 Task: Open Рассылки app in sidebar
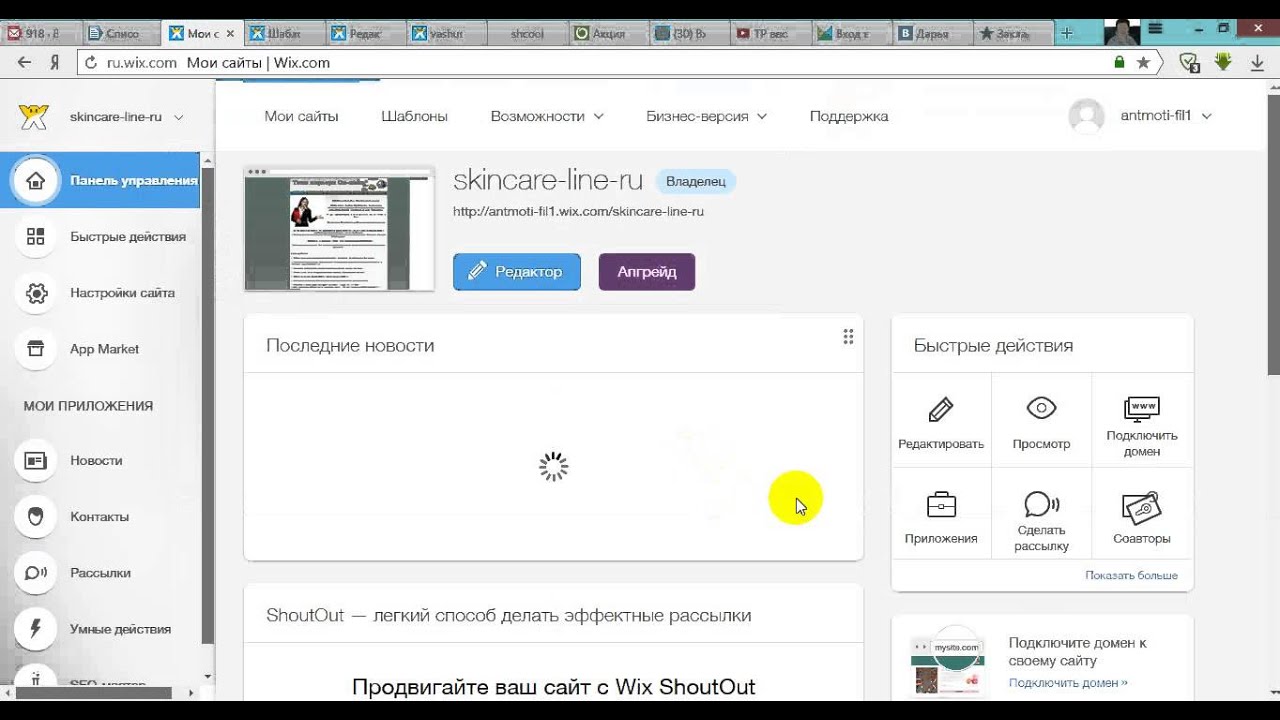(100, 573)
